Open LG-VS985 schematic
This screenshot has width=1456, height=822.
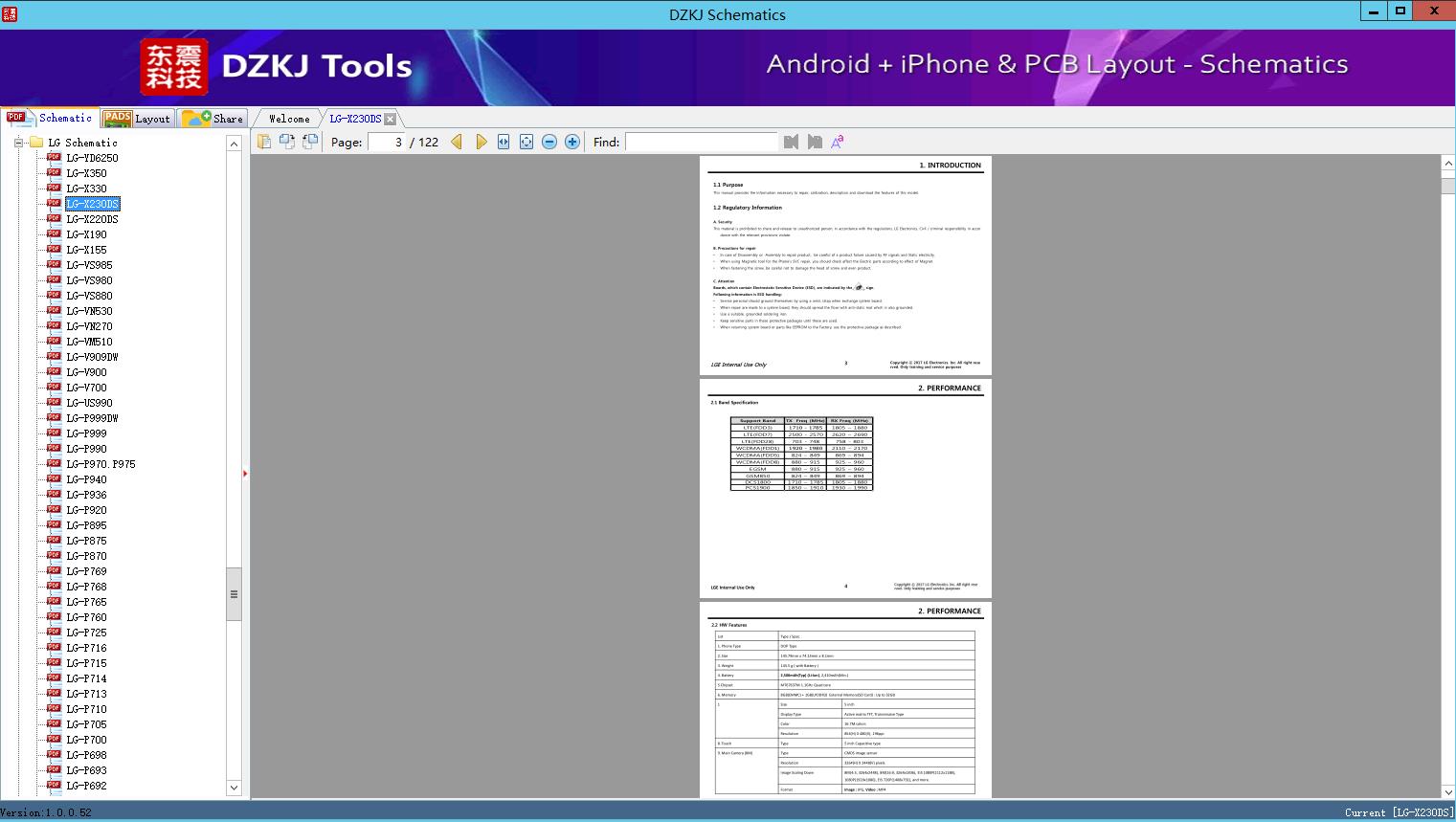click(x=89, y=265)
